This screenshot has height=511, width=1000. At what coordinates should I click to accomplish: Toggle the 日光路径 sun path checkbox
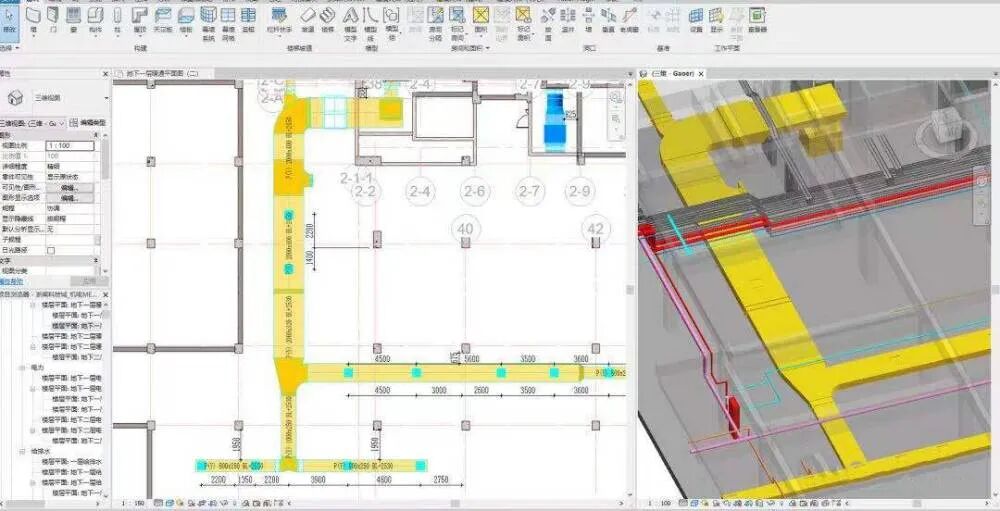pyautogui.click(x=51, y=251)
